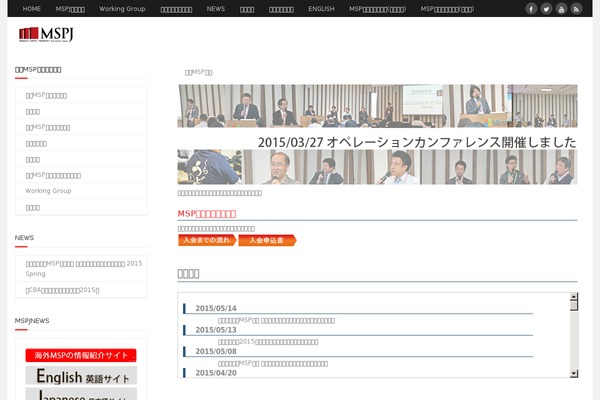Open Working Group link in sidebar
This screenshot has width=600, height=400.
48,191
